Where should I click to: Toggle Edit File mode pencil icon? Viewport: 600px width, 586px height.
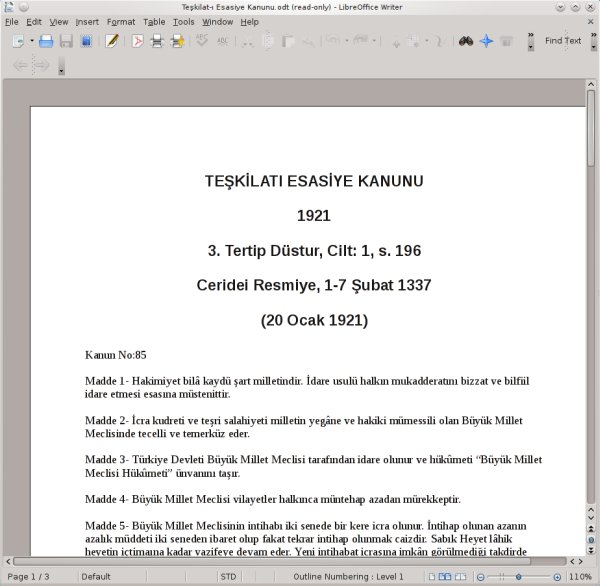click(112, 41)
